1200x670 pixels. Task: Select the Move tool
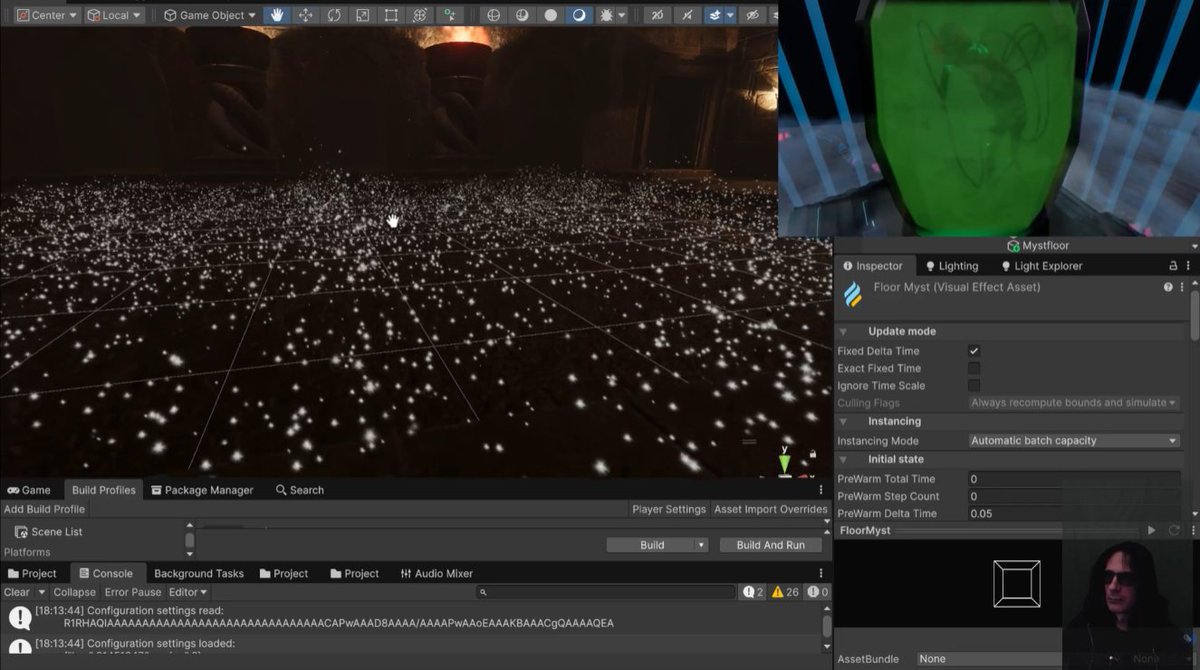(306, 15)
